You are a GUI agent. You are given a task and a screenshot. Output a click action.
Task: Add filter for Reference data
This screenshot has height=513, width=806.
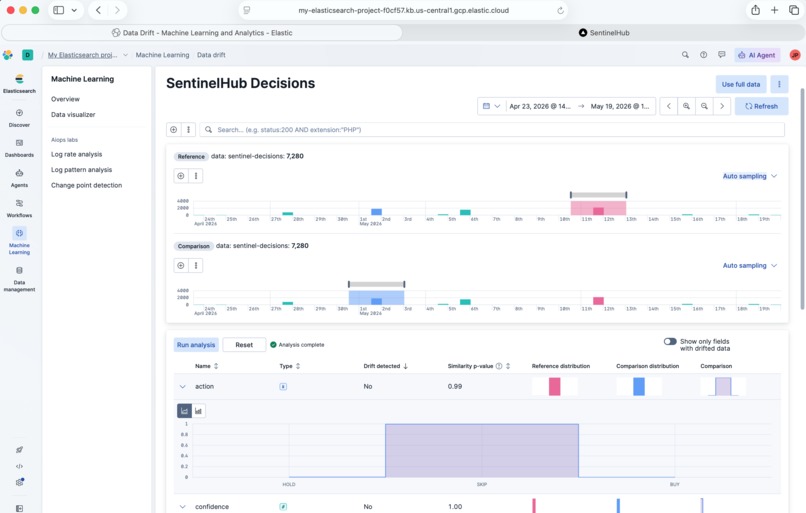pos(181,176)
